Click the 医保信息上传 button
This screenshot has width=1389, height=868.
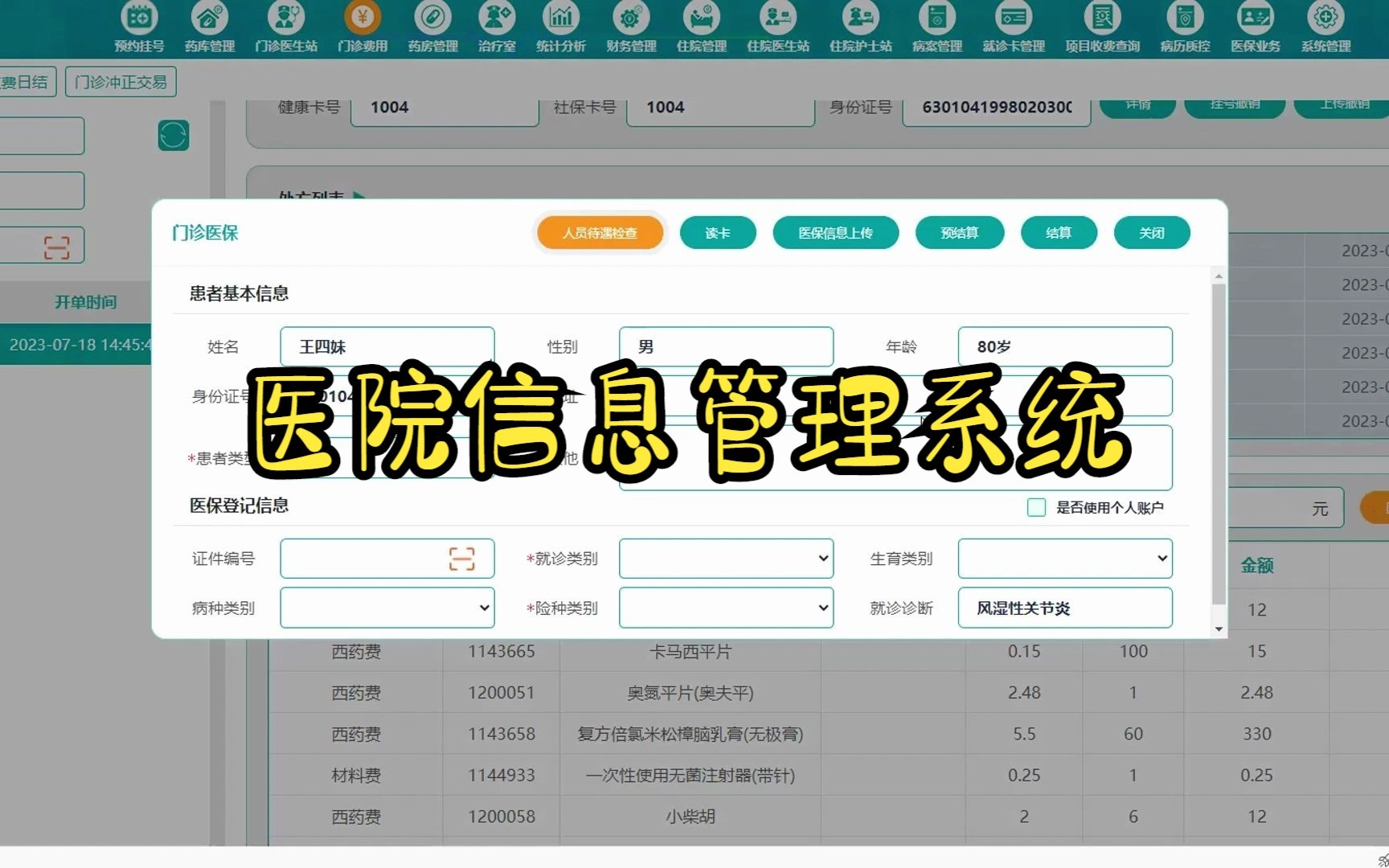point(835,233)
